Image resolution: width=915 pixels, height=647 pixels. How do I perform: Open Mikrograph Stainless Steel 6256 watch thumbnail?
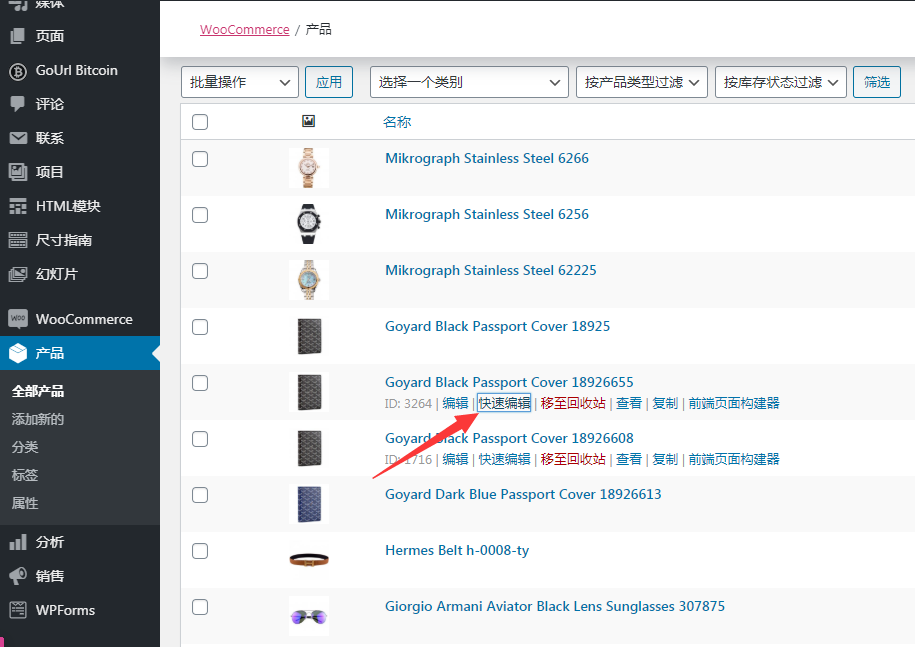309,224
